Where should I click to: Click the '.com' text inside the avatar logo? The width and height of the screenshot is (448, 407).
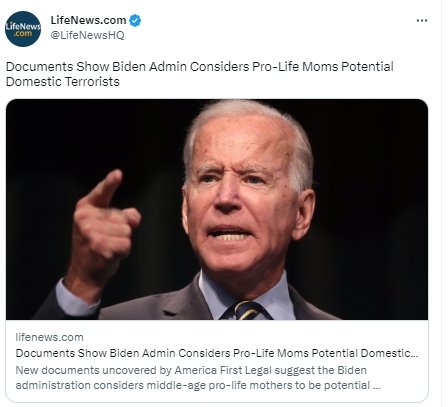[x=23, y=34]
